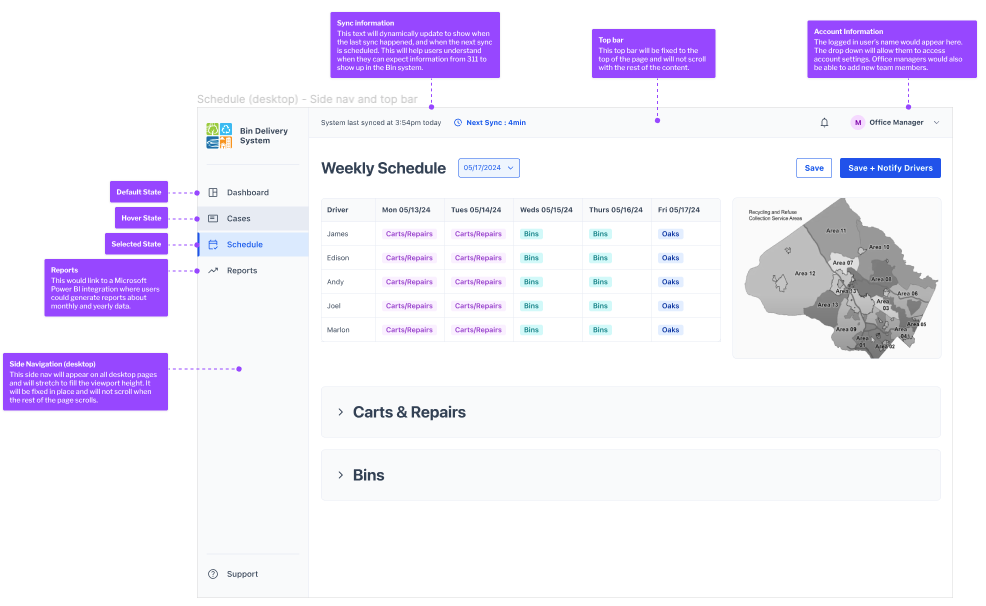Open the 05/17/2024 date dropdown
986x606 pixels.
click(x=489, y=168)
